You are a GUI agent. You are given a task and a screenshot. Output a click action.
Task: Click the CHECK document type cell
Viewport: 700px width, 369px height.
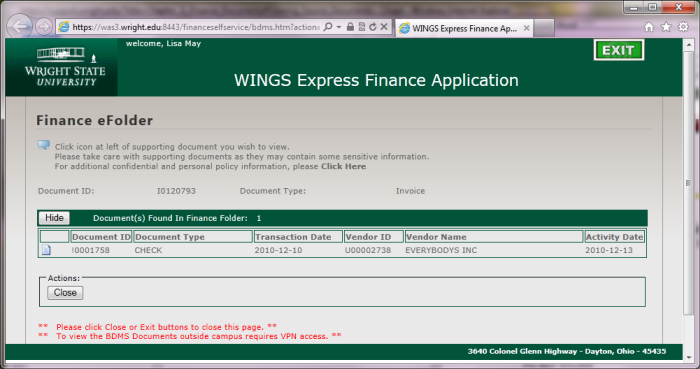coord(148,250)
